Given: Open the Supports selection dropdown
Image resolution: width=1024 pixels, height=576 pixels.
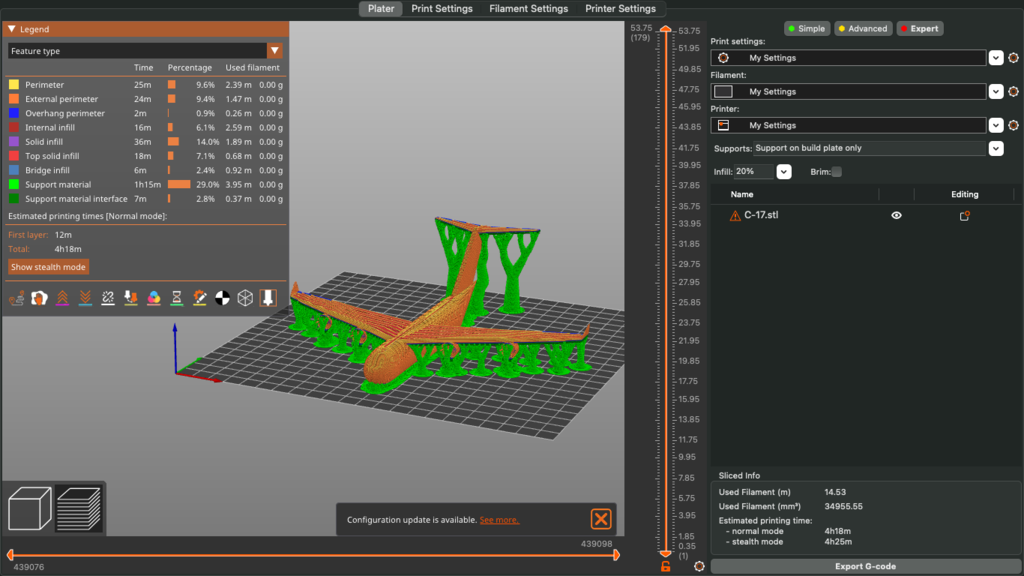Looking at the screenshot, I should tap(994, 148).
